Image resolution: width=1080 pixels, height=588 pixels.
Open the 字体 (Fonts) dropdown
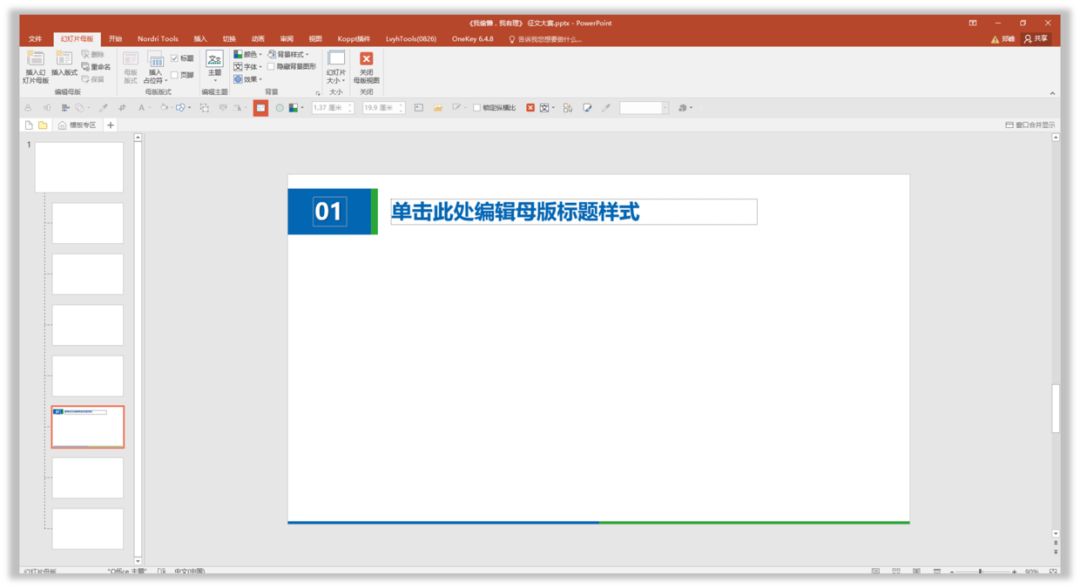[x=247, y=67]
